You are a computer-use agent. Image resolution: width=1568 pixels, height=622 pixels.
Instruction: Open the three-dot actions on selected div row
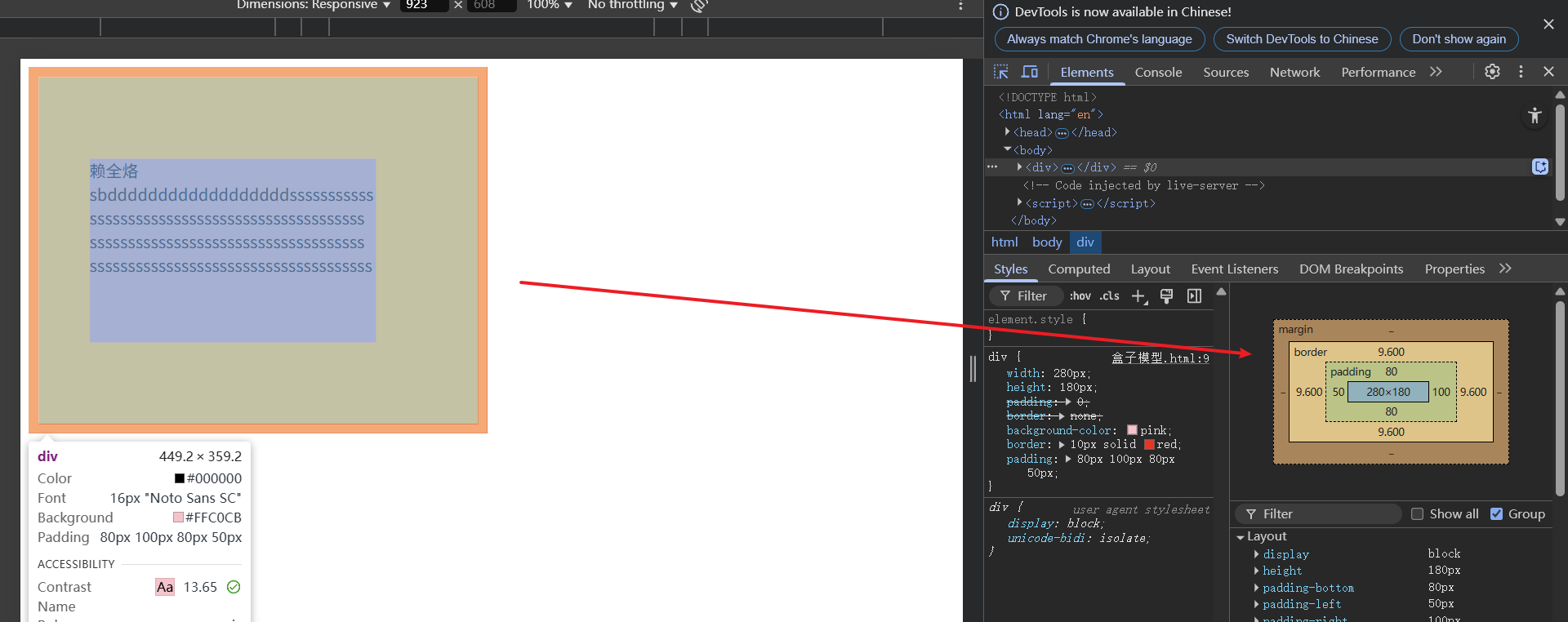tap(992, 167)
